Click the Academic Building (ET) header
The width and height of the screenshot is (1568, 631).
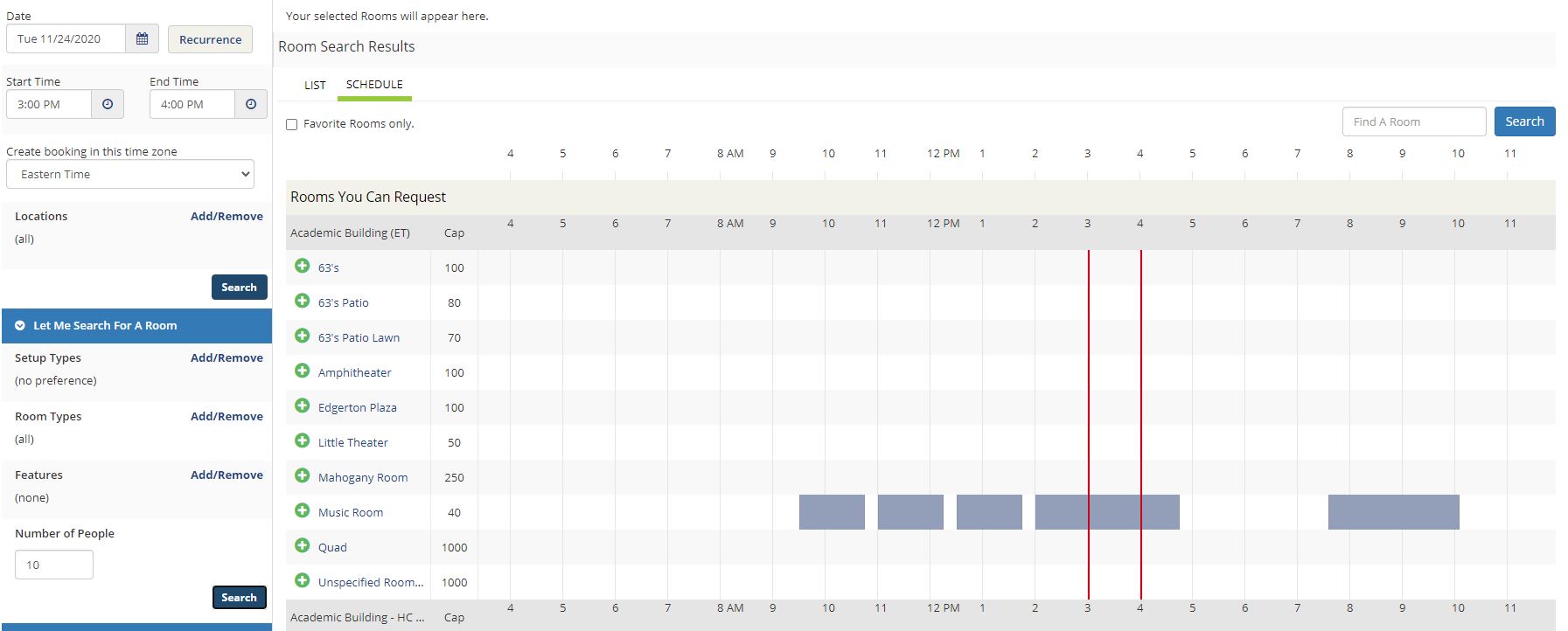pos(350,232)
